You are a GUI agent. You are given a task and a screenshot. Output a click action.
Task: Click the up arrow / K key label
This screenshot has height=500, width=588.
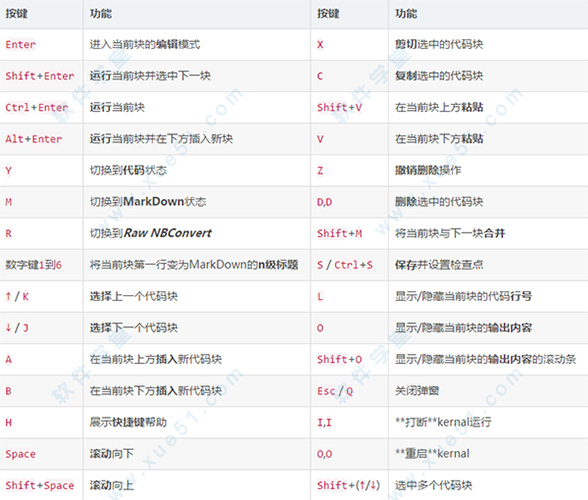tap(17, 296)
